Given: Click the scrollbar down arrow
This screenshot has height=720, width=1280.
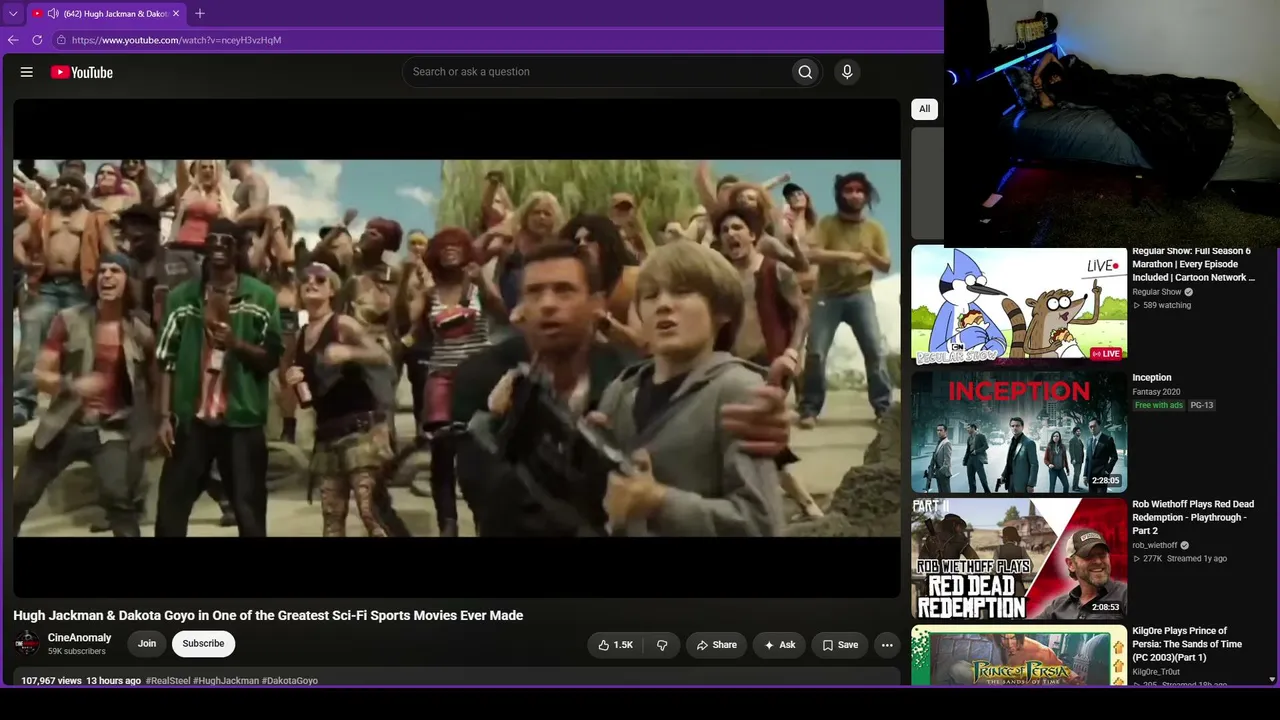Looking at the screenshot, I should coord(1272,680).
